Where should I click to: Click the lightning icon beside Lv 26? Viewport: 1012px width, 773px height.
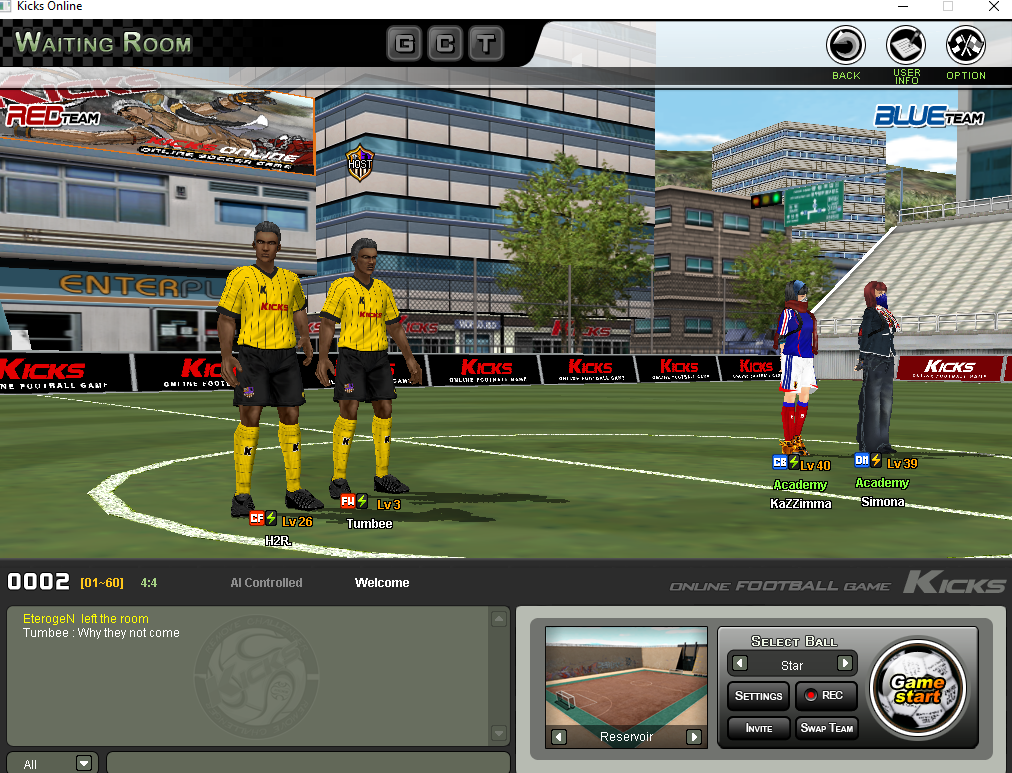[272, 517]
